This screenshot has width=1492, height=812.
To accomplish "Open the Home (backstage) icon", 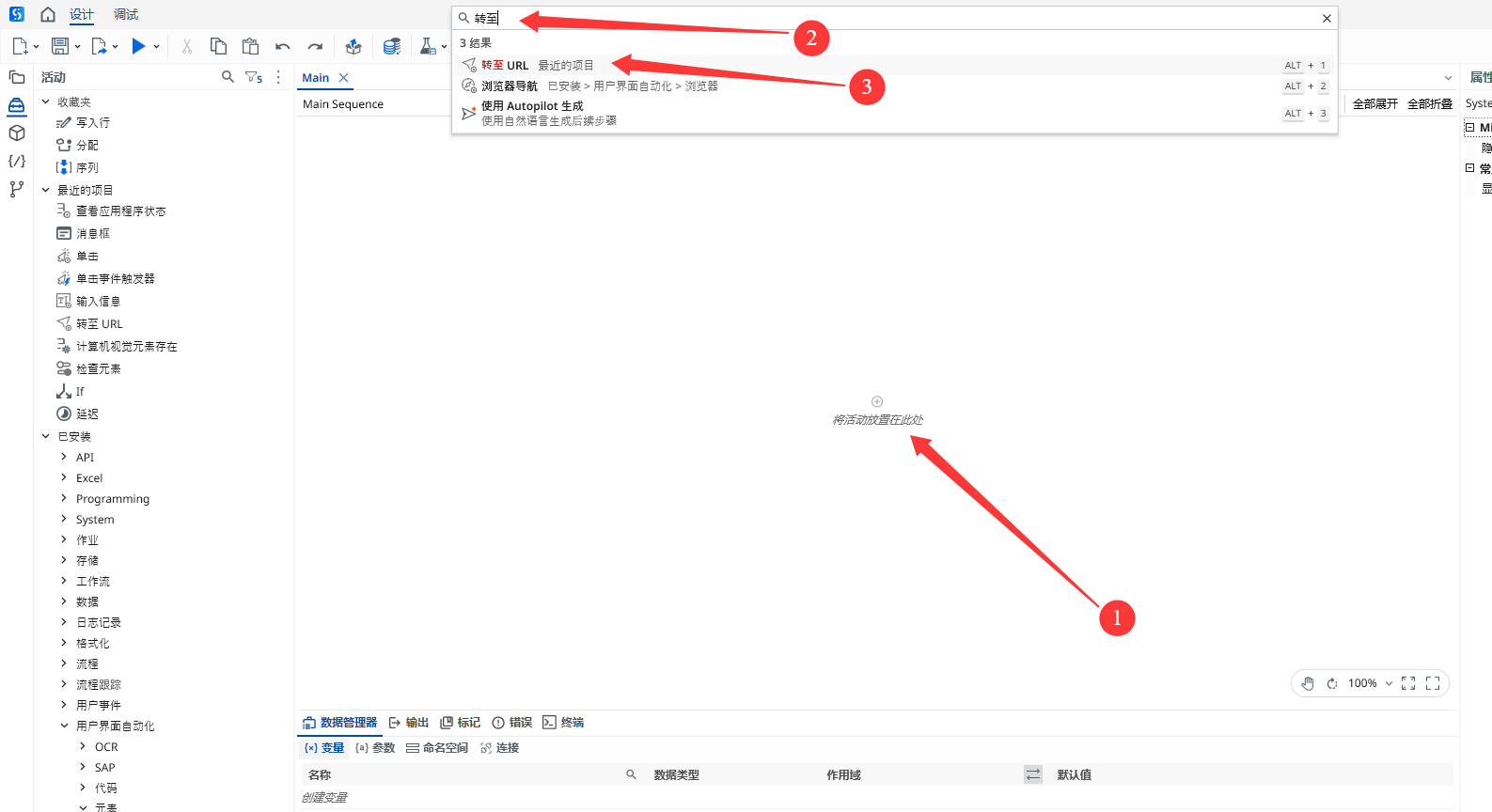I will [x=48, y=14].
